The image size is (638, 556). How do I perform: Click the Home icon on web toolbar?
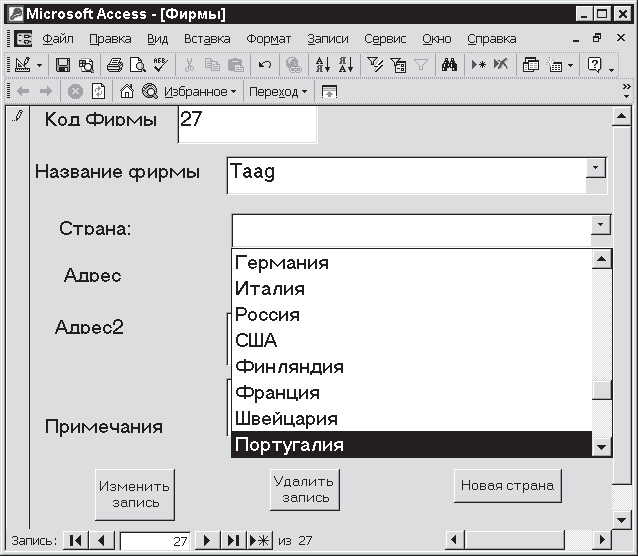127,91
